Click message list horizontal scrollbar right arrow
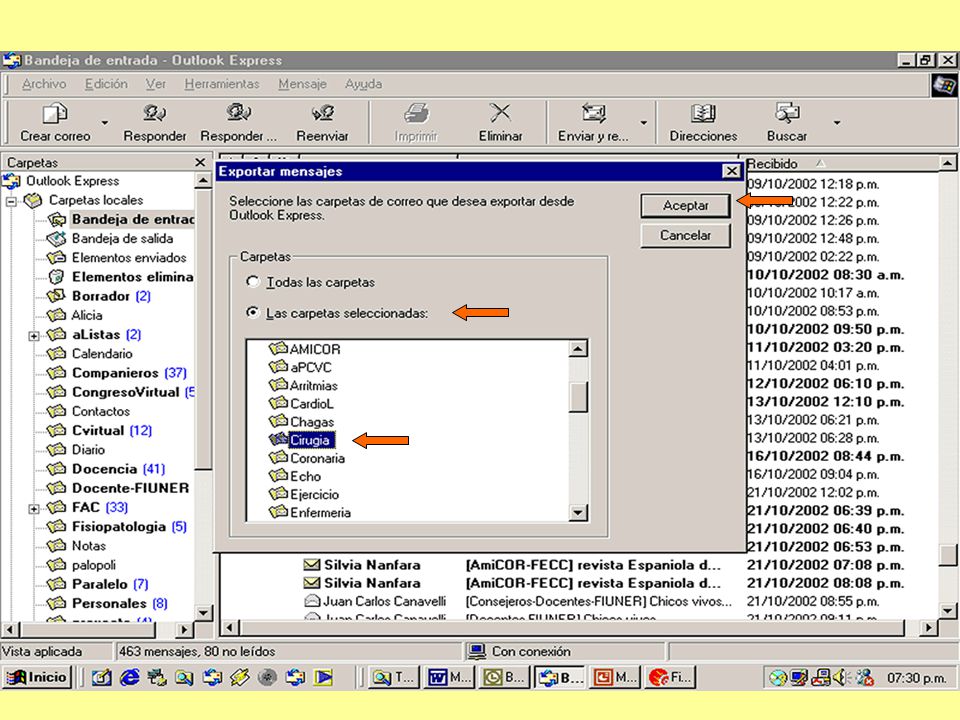 pyautogui.click(x=929, y=627)
